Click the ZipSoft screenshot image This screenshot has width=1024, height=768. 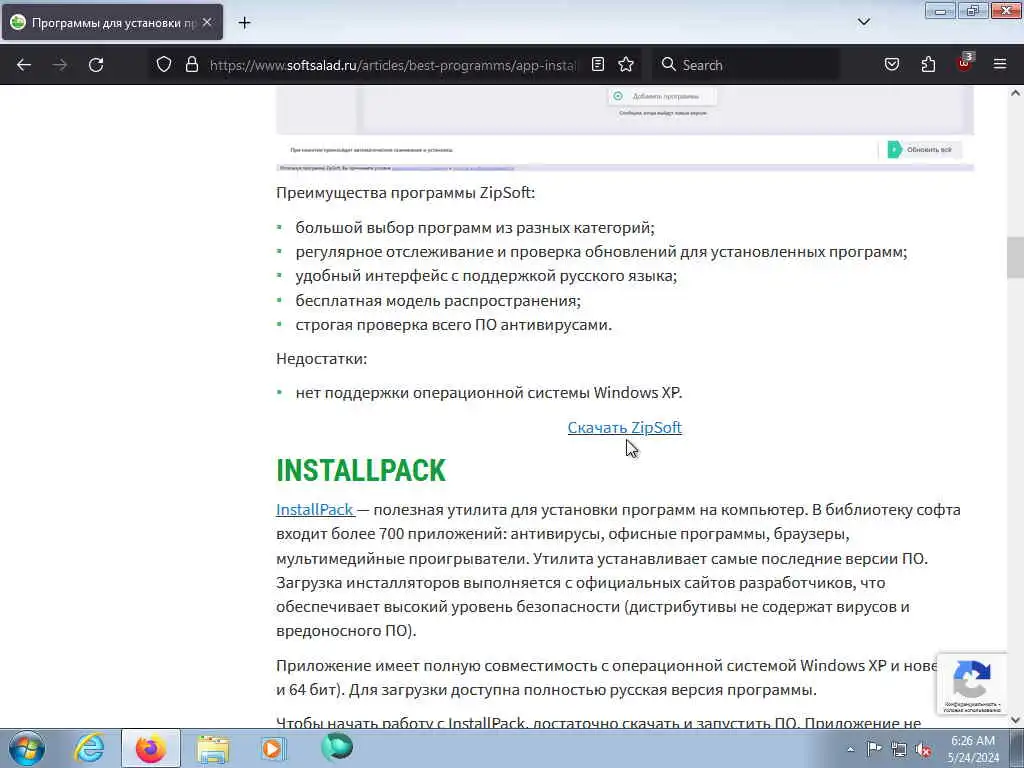pyautogui.click(x=625, y=128)
